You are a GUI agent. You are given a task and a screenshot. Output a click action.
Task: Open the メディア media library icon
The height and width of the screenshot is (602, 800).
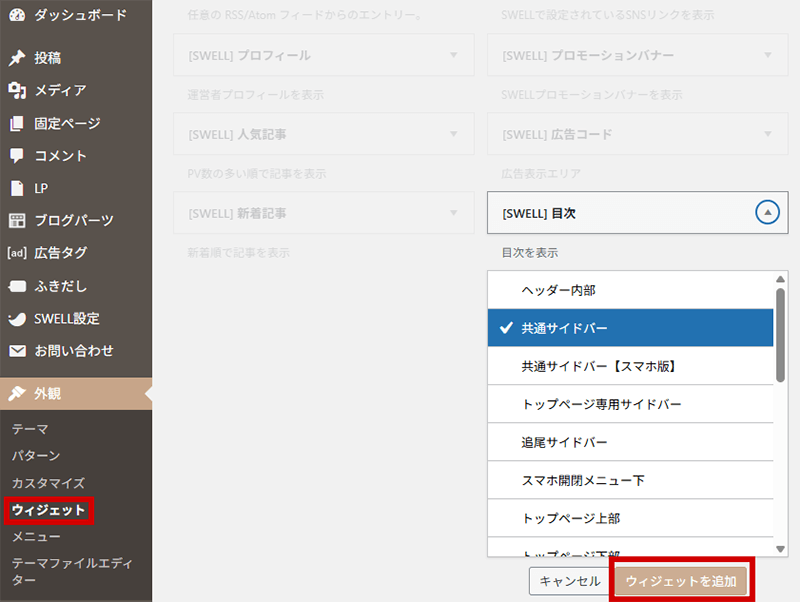(x=17, y=90)
